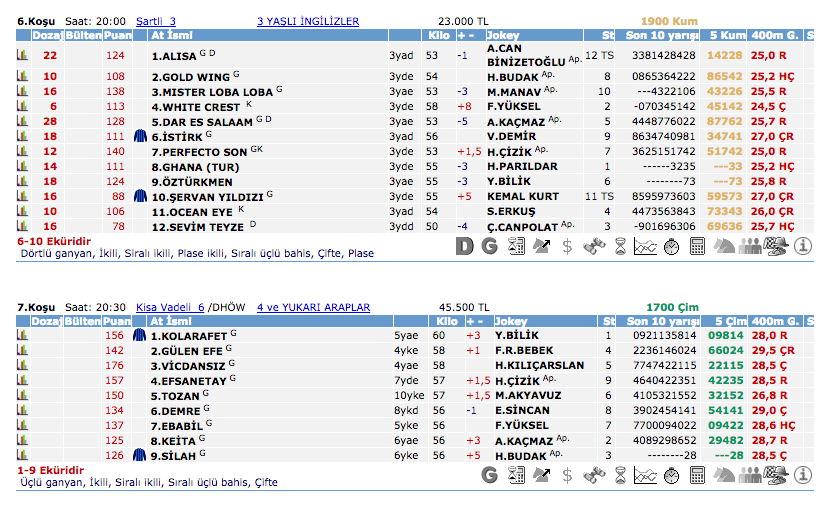Open the Şartlı 3 link

(x=155, y=20)
